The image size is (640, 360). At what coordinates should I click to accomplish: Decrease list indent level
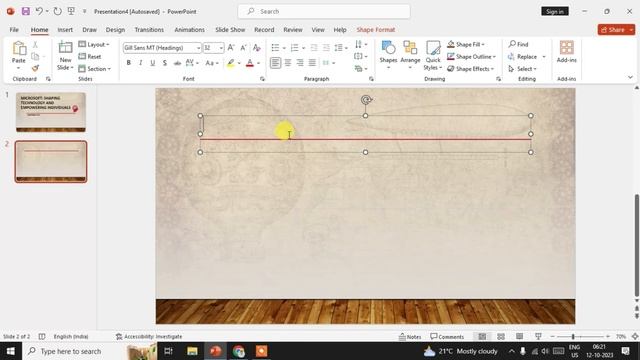pyautogui.click(x=313, y=48)
